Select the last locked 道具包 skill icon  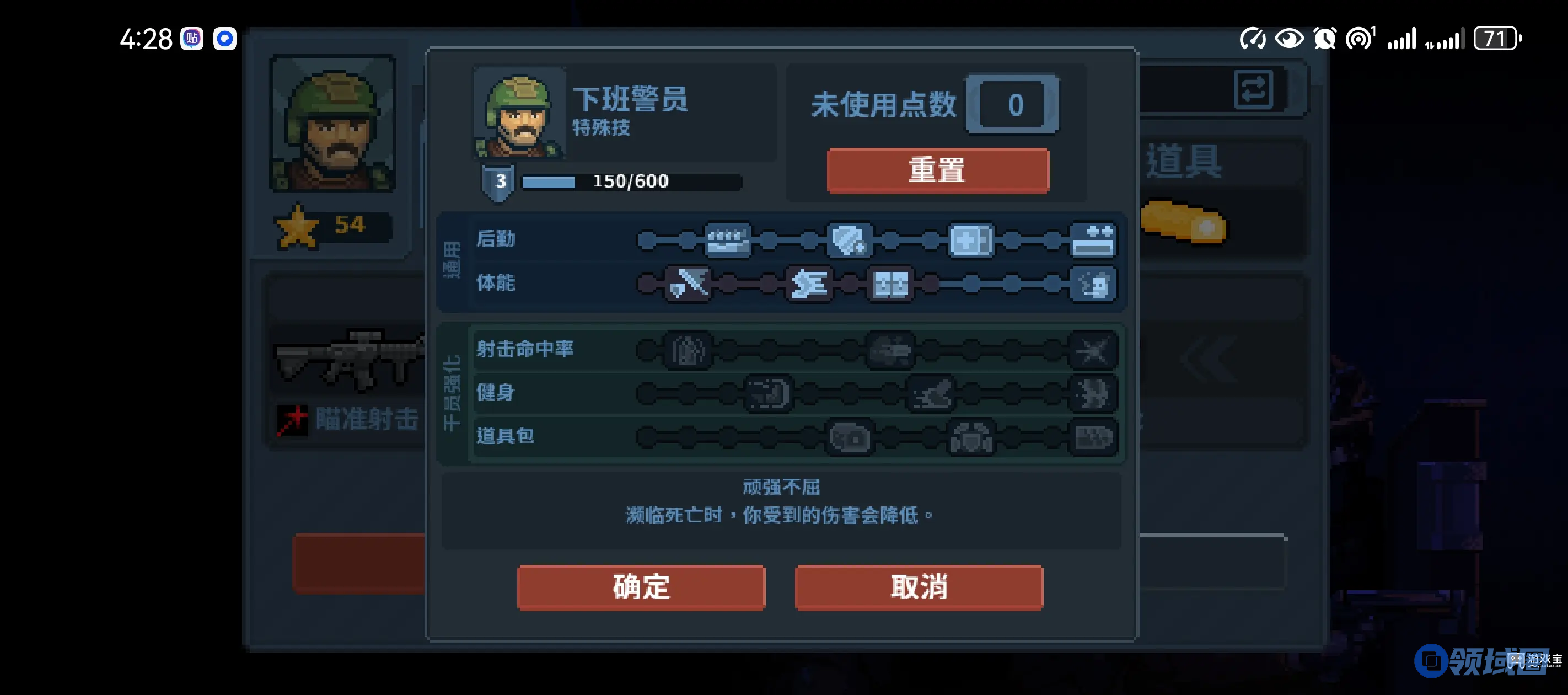point(1093,437)
